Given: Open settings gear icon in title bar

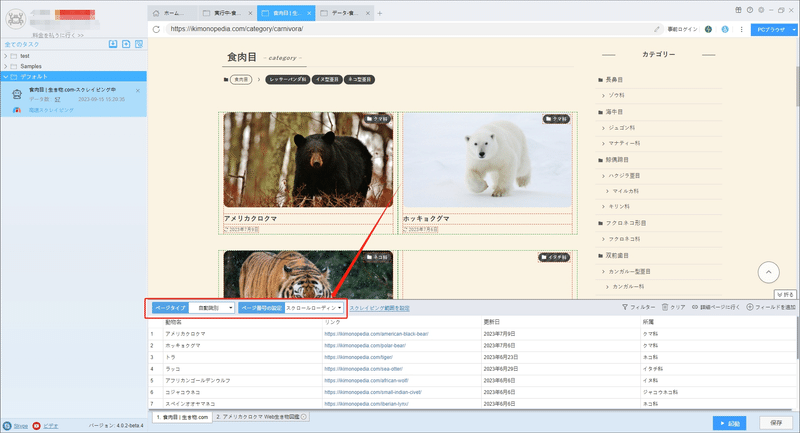Looking at the screenshot, I should pyautogui.click(x=761, y=10).
